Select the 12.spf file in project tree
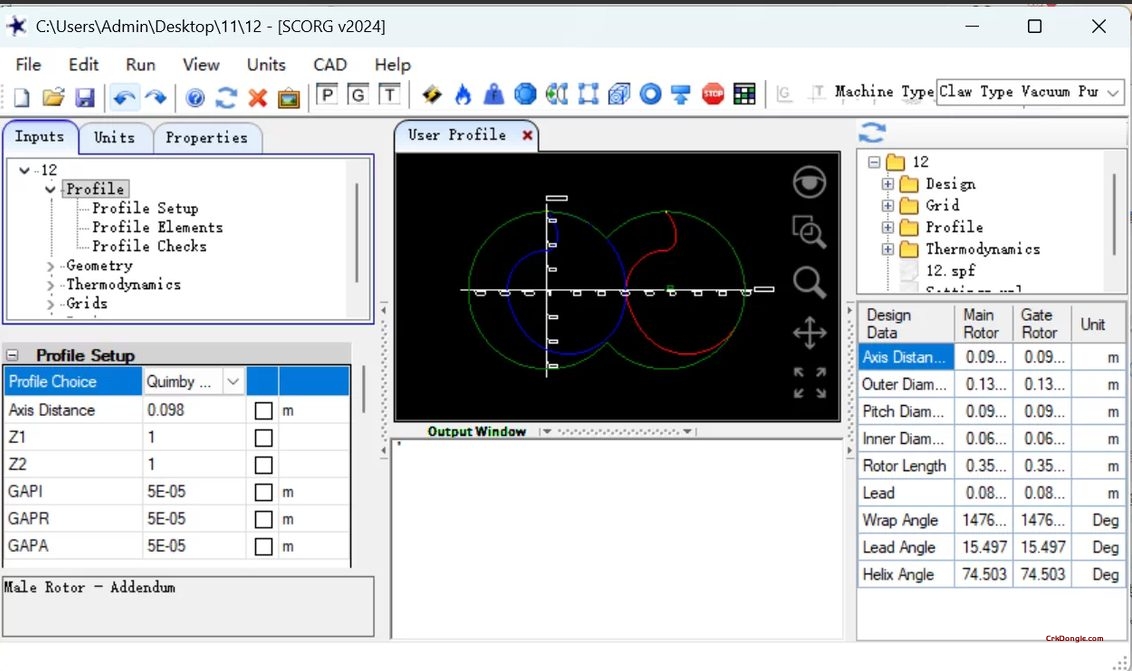This screenshot has height=671, width=1132. [950, 270]
